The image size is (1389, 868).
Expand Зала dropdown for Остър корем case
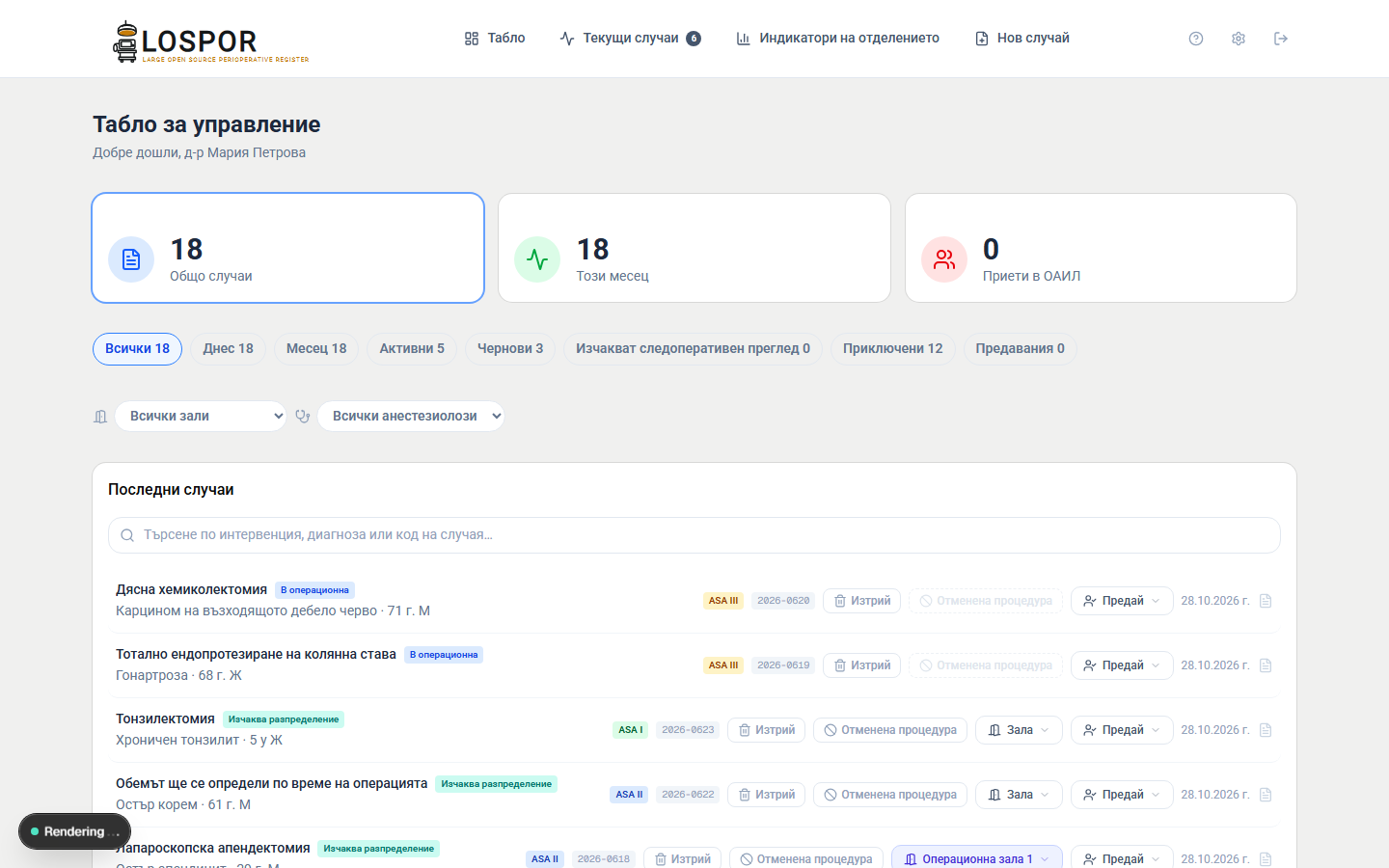(x=1019, y=795)
